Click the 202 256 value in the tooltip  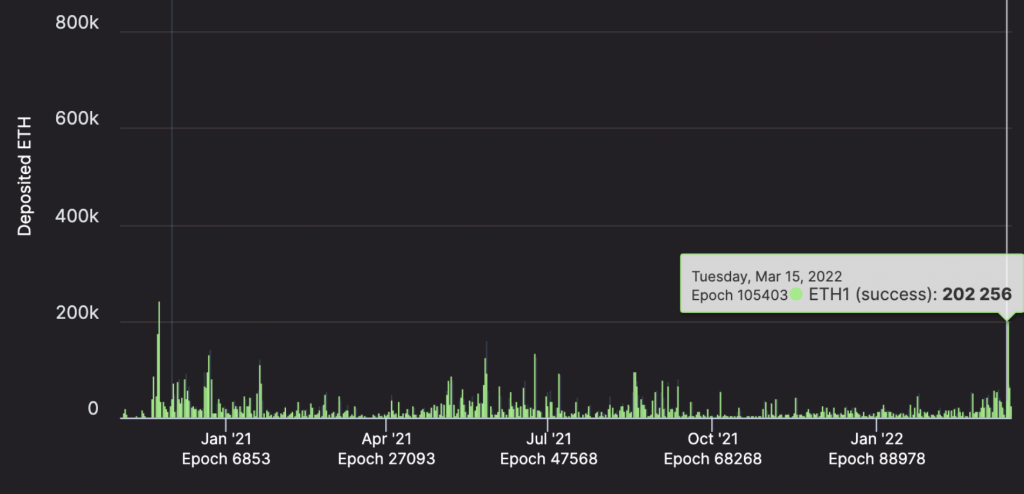point(977,295)
